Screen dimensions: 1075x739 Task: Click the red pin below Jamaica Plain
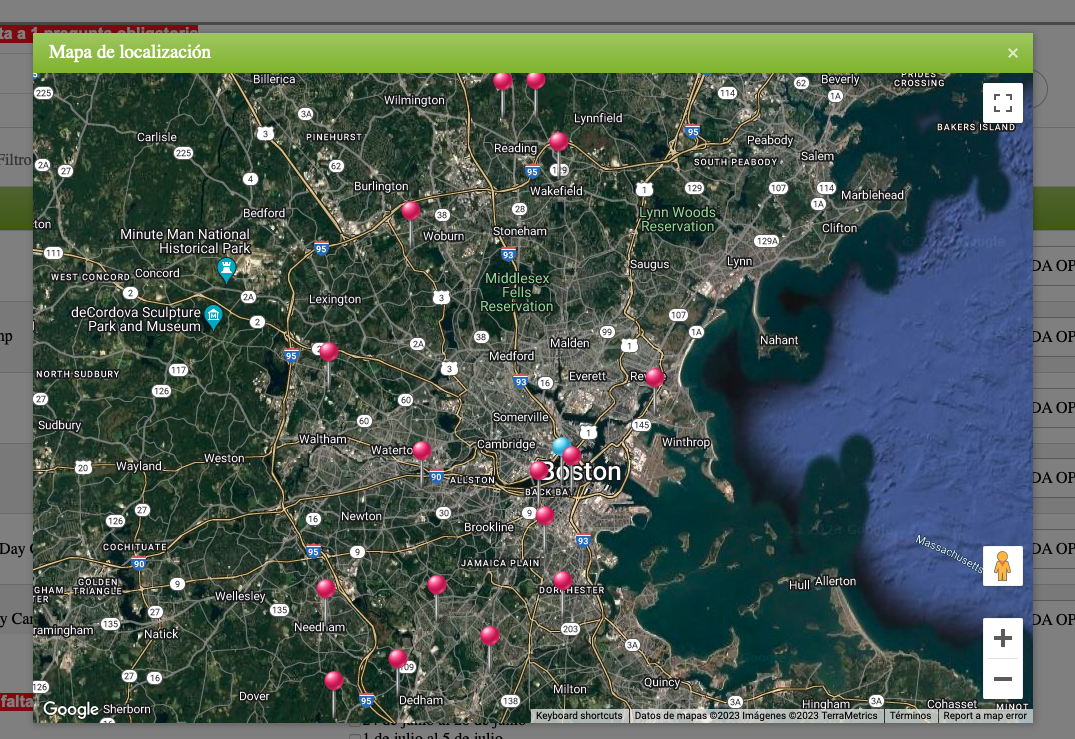tap(437, 585)
